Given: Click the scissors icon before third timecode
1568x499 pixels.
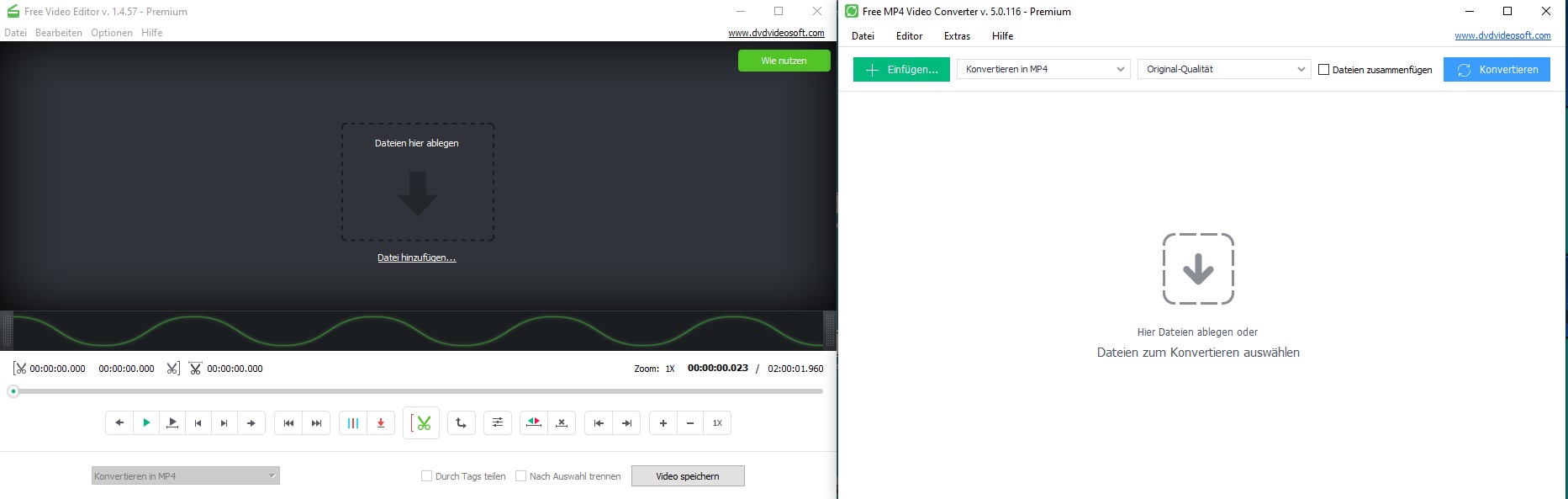Looking at the screenshot, I should [195, 369].
